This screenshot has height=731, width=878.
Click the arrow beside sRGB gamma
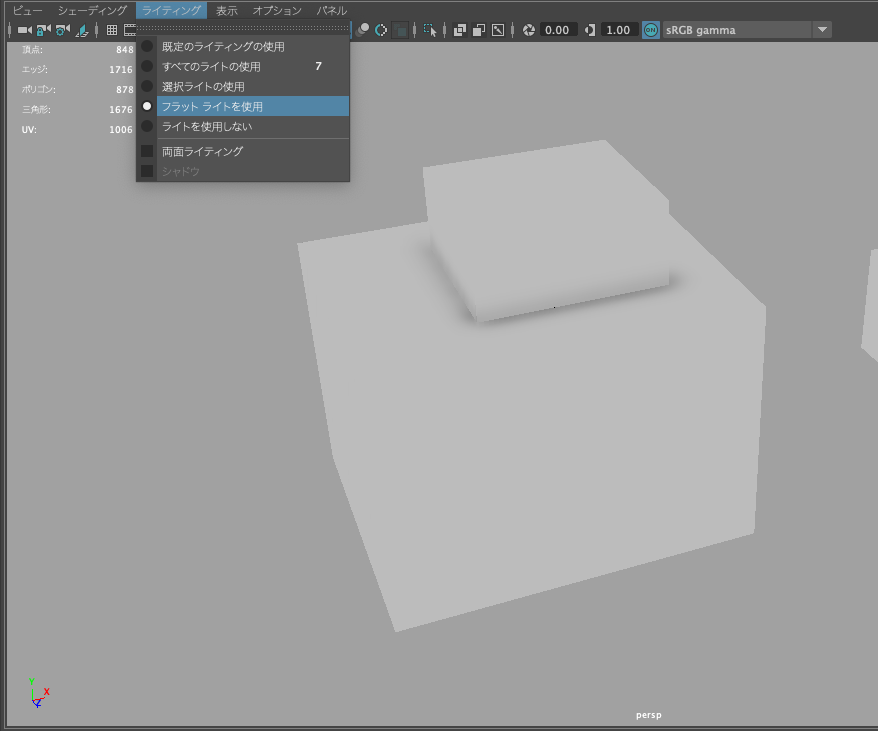click(822, 30)
